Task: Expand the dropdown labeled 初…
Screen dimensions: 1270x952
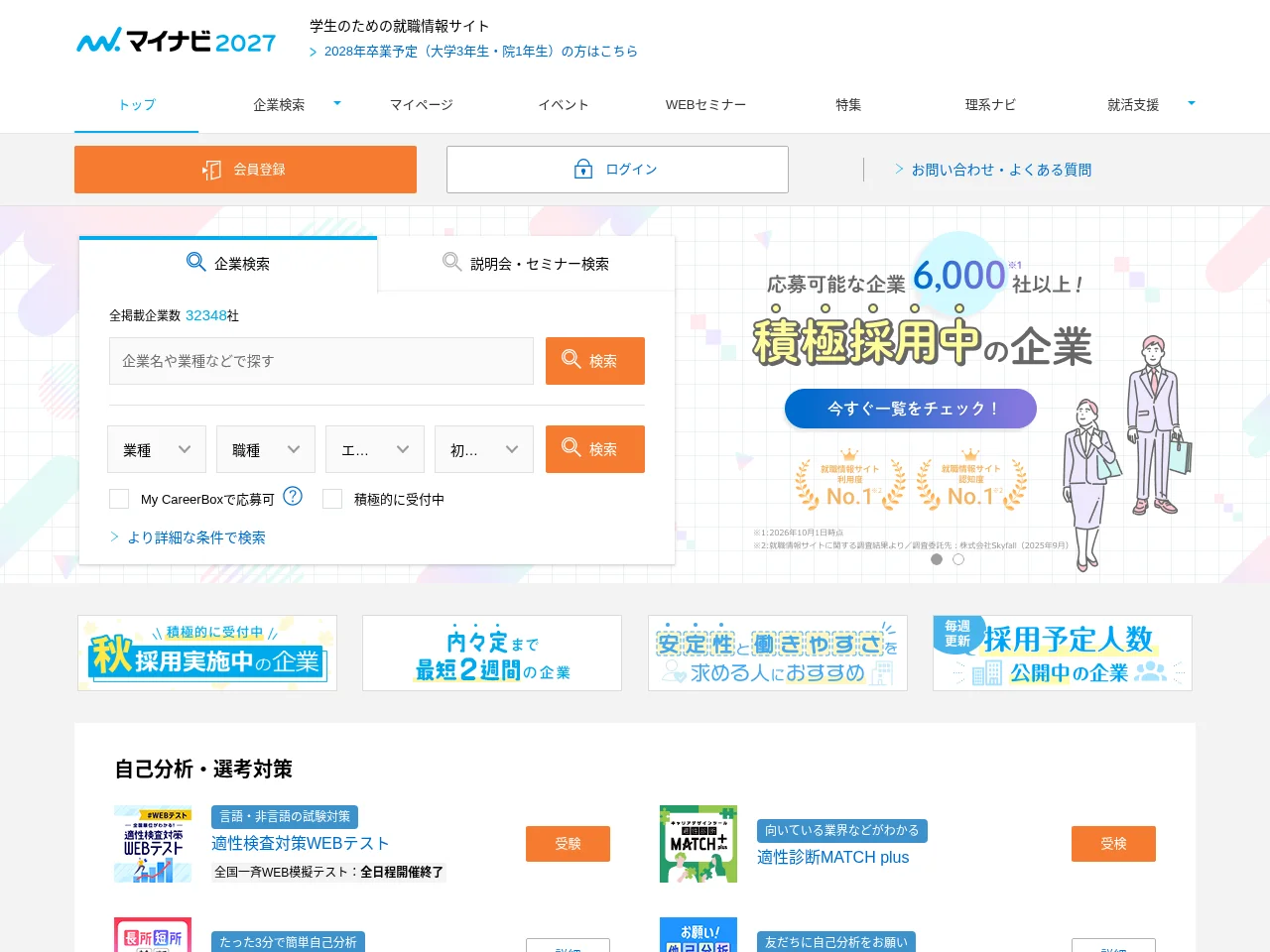Action: click(x=484, y=449)
